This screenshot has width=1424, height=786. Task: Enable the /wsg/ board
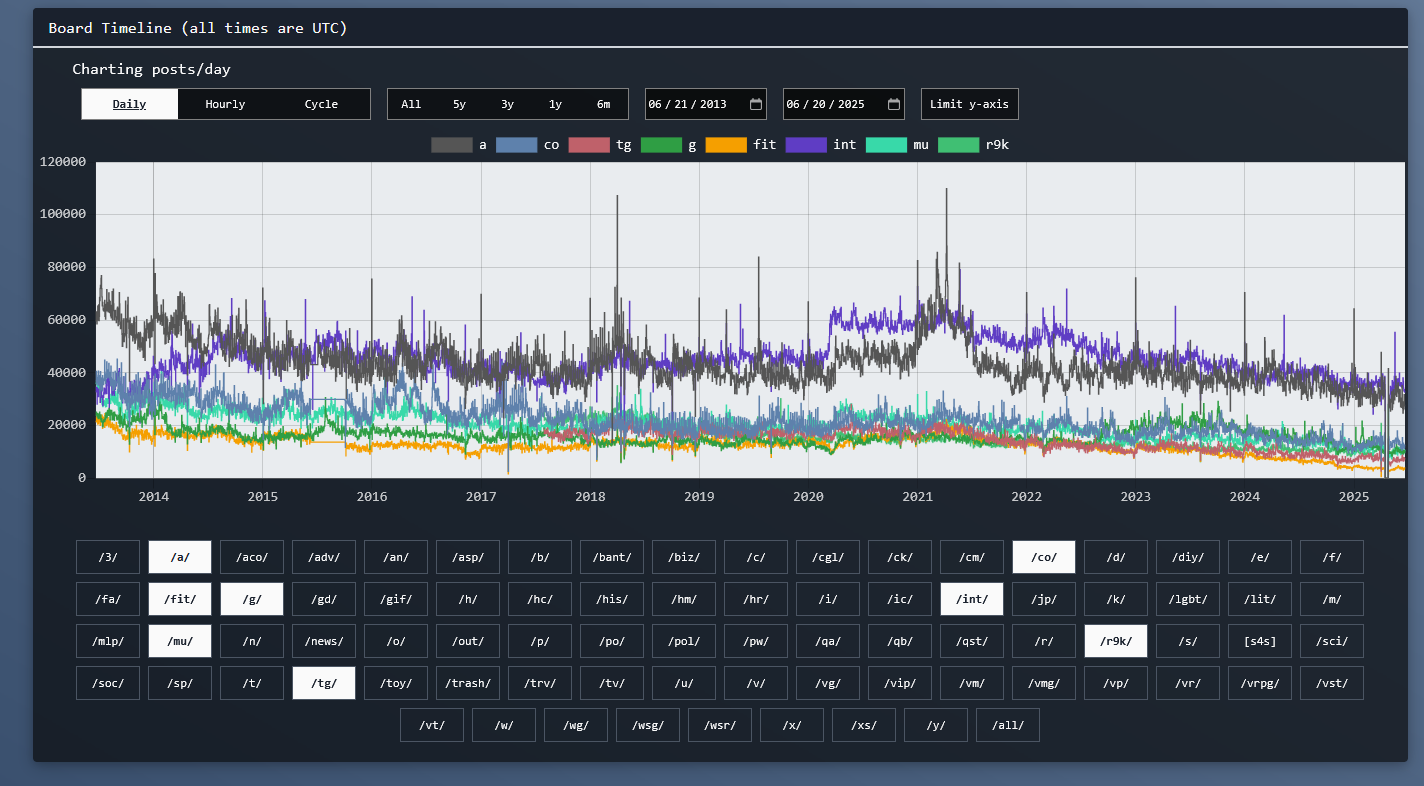[x=648, y=725]
